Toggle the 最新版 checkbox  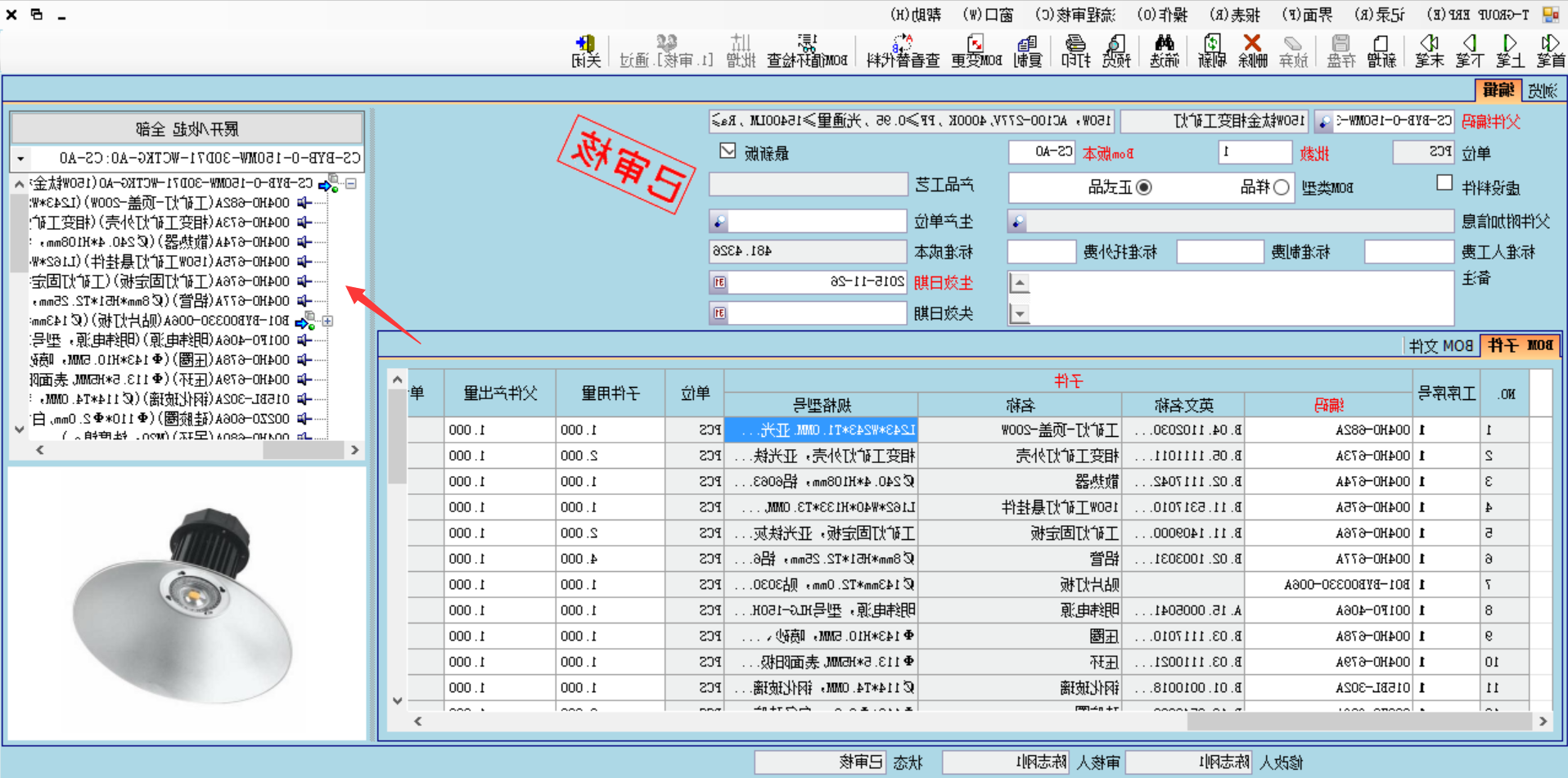[x=728, y=151]
